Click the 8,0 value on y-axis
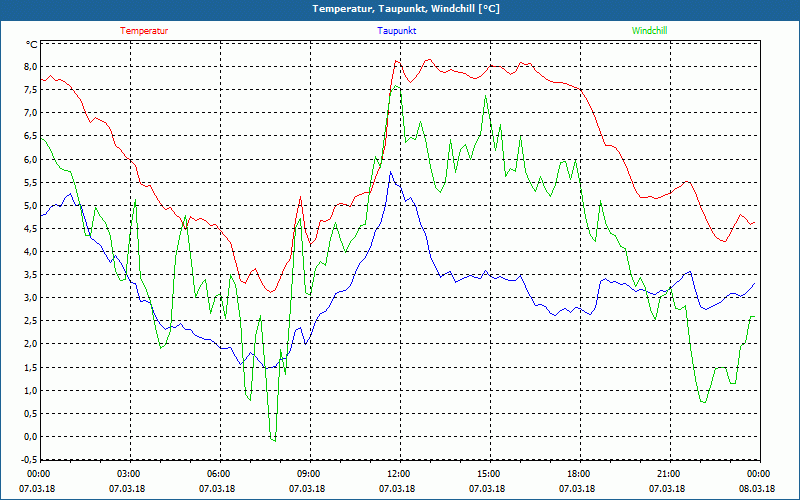This screenshot has height=500, width=800. 30,66
